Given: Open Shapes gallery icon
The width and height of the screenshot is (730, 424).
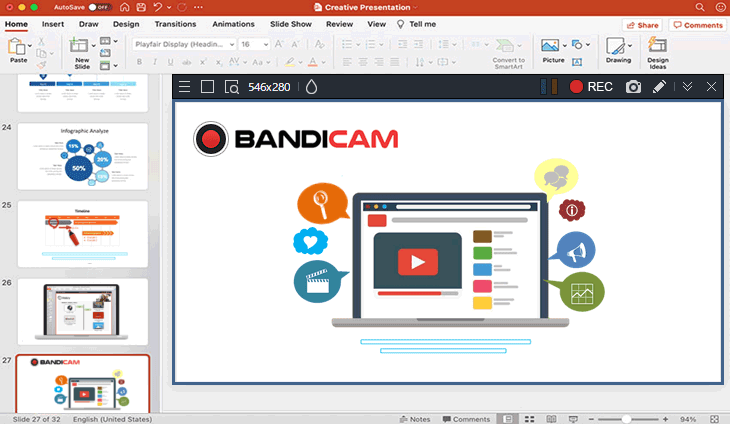Looking at the screenshot, I should pyautogui.click(x=577, y=45).
